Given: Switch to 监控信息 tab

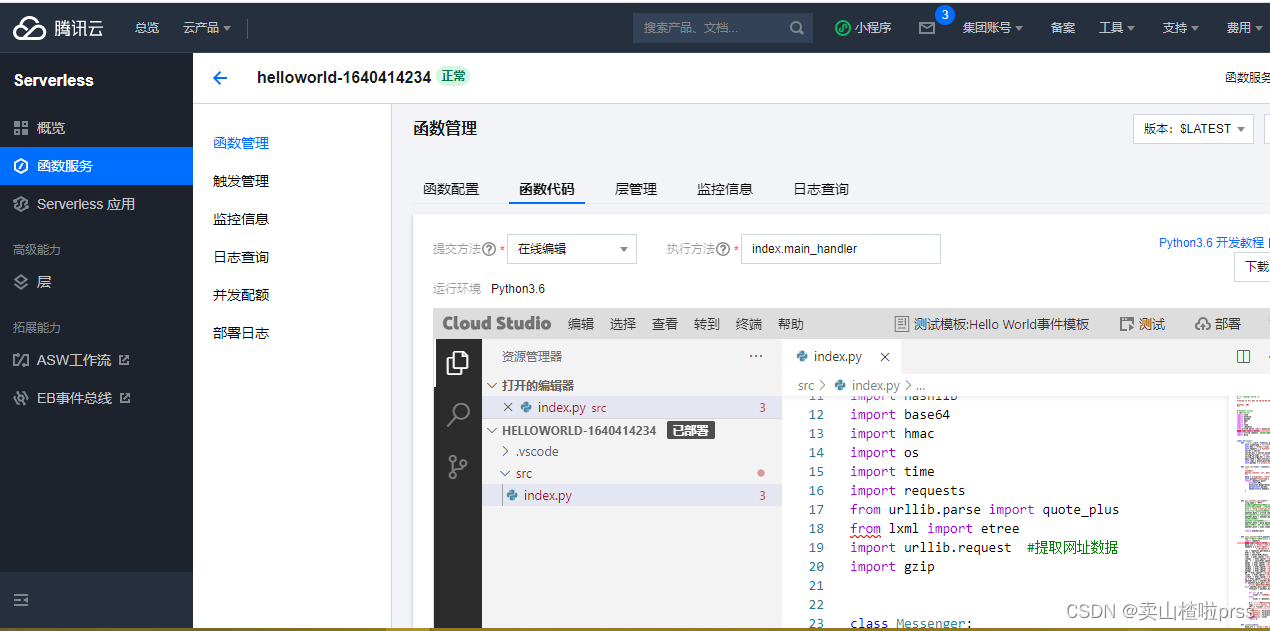Looking at the screenshot, I should 725,189.
